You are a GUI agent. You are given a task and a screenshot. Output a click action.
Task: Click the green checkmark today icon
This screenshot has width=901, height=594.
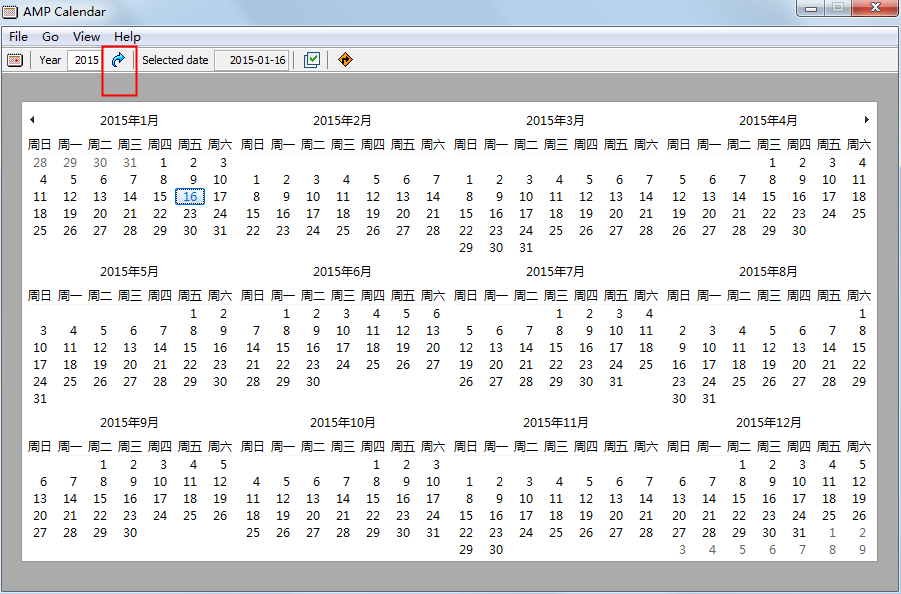coord(311,60)
